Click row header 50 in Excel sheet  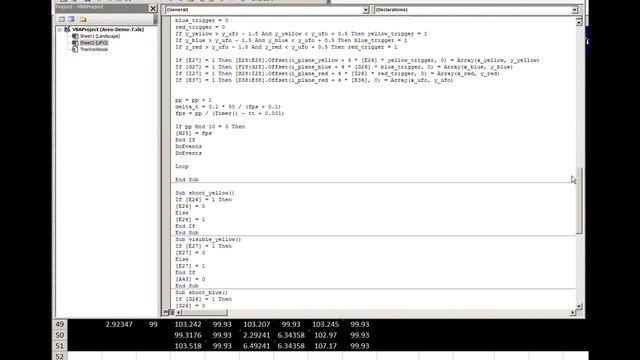60,335
